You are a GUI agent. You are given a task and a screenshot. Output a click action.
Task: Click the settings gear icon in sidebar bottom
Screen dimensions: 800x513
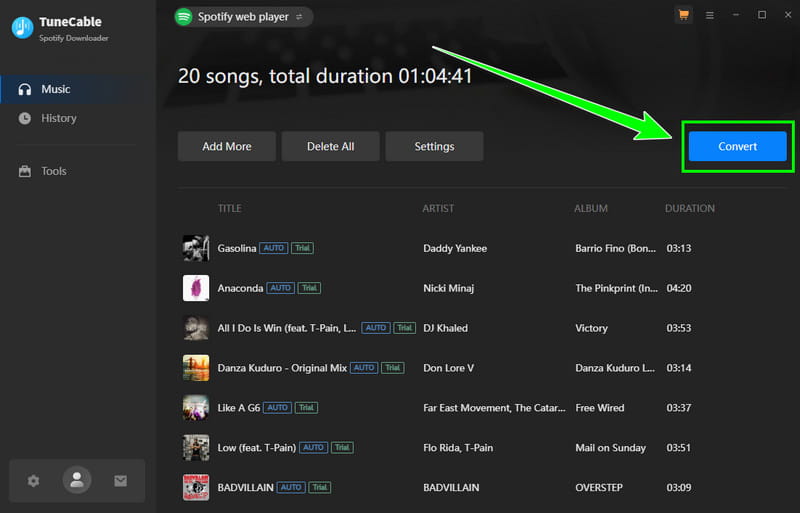33,481
